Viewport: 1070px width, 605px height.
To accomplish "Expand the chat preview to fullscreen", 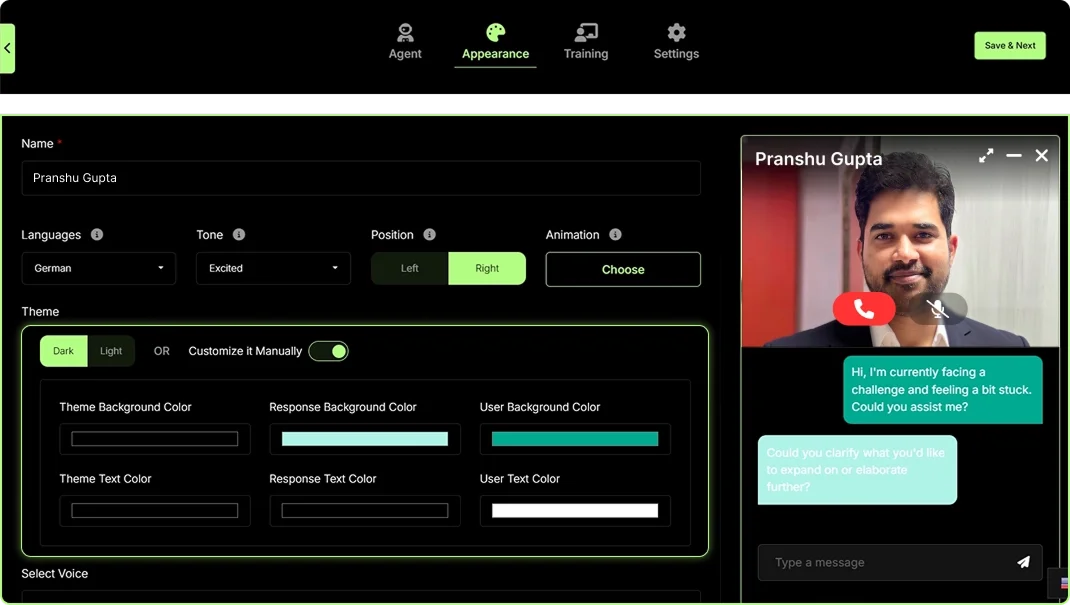I will pyautogui.click(x=986, y=156).
